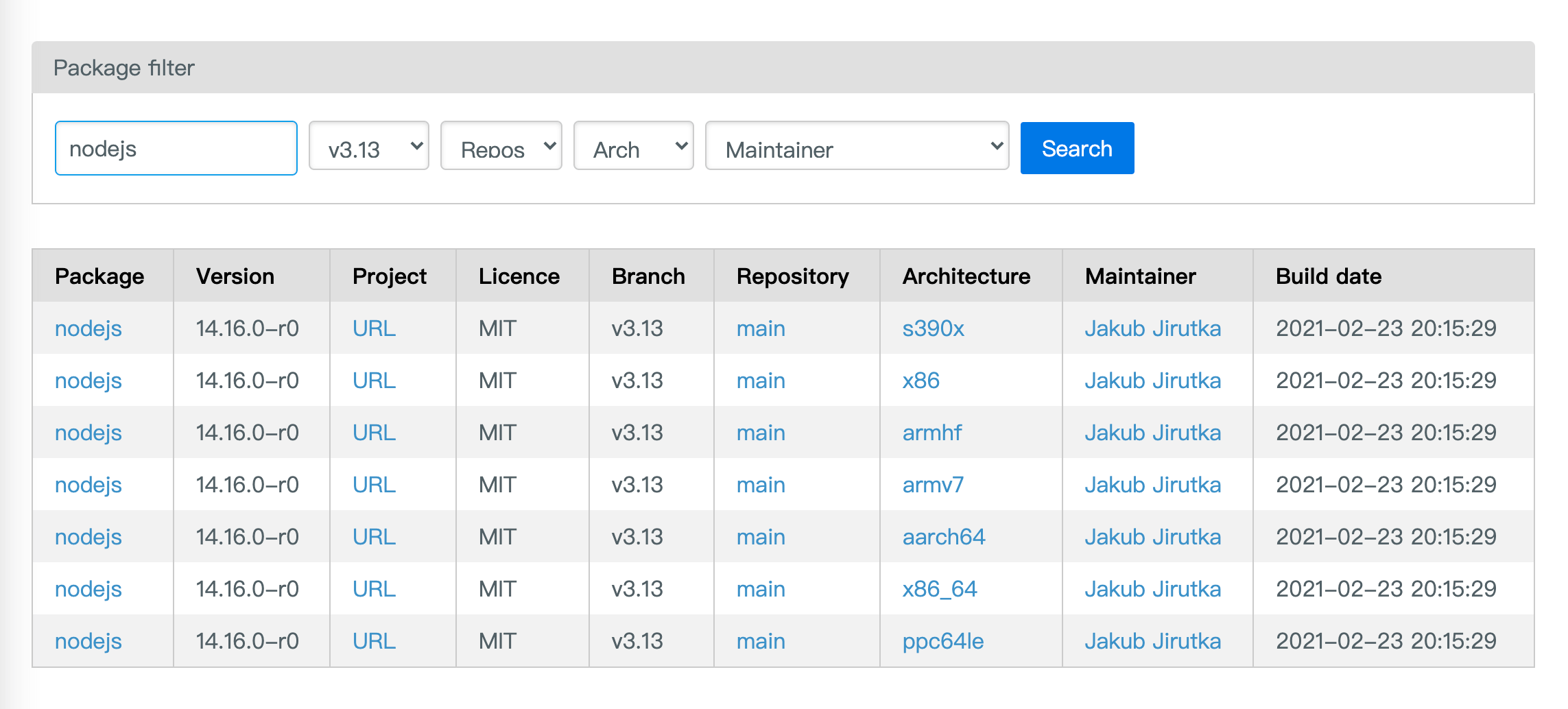The height and width of the screenshot is (709, 1568).
Task: Expand the Maintainer dropdown
Action: pos(856,146)
